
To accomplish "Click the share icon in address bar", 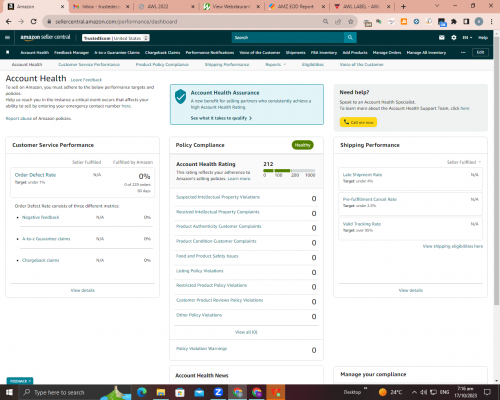I will pos(338,22).
